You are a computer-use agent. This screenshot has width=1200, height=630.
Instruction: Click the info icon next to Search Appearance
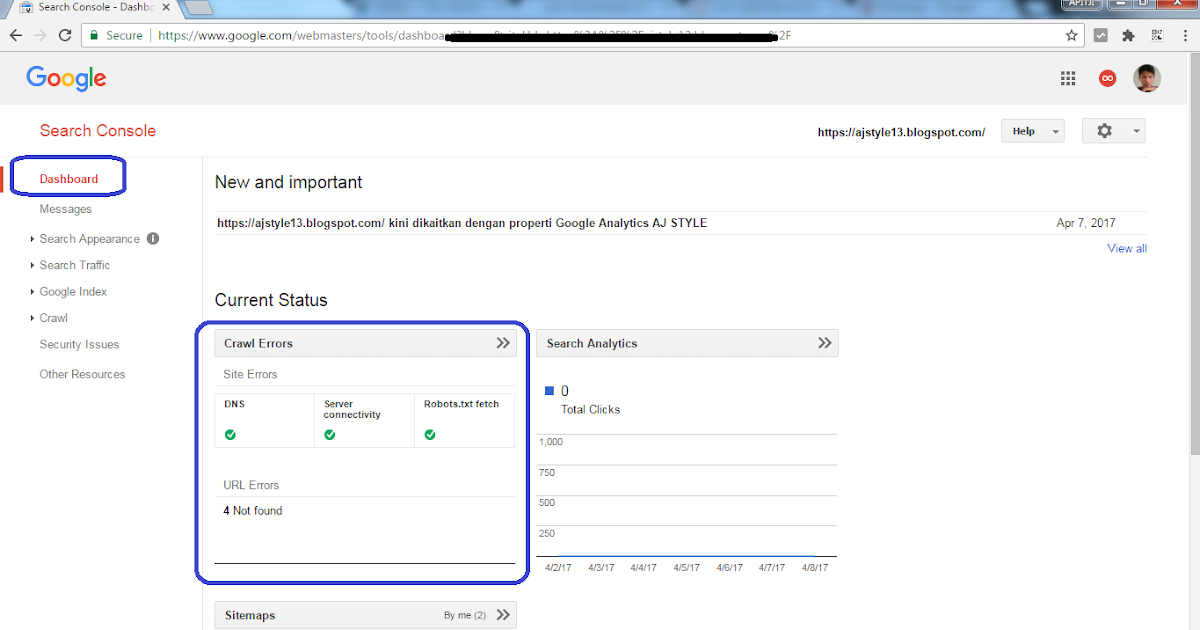153,239
